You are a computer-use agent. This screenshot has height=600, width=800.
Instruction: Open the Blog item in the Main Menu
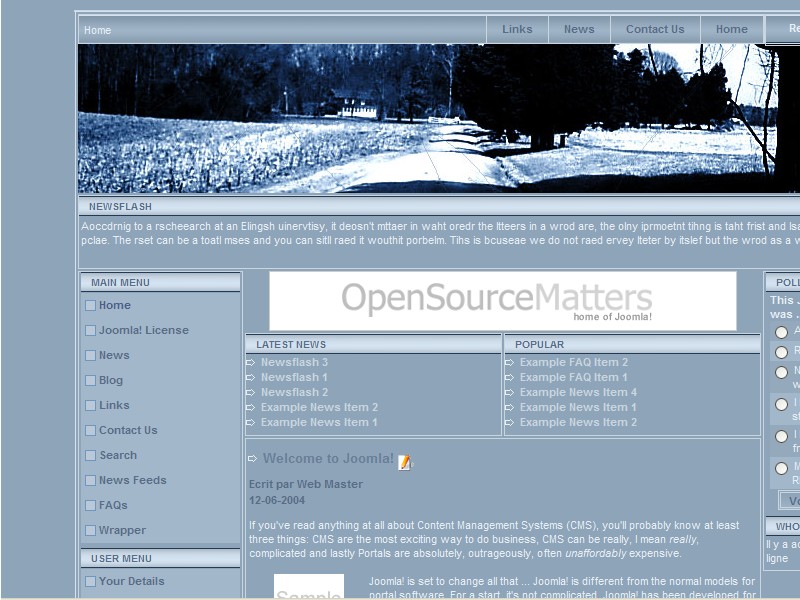coord(111,380)
